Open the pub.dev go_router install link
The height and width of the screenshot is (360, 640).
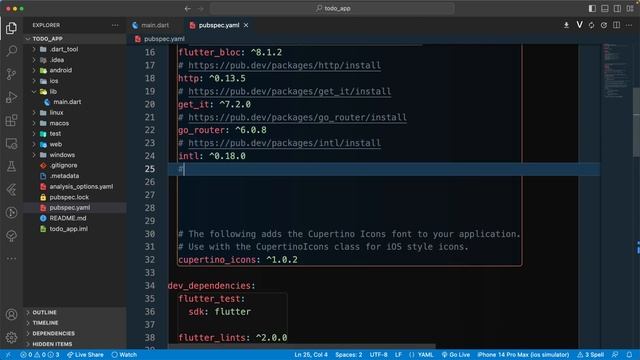[297, 117]
